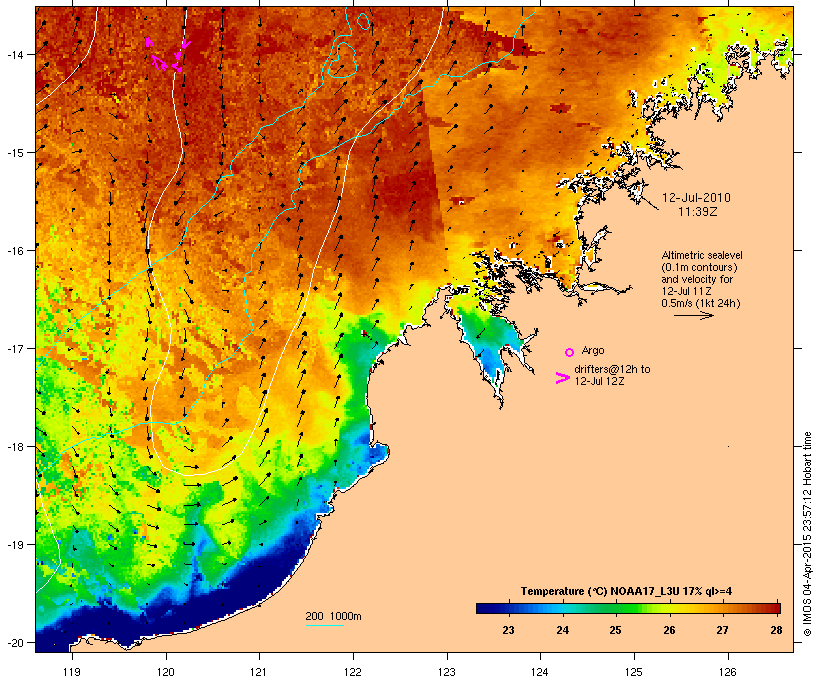Click the '200 1000m' bathymetry legend label
The width and height of the screenshot is (820, 680).
333,616
